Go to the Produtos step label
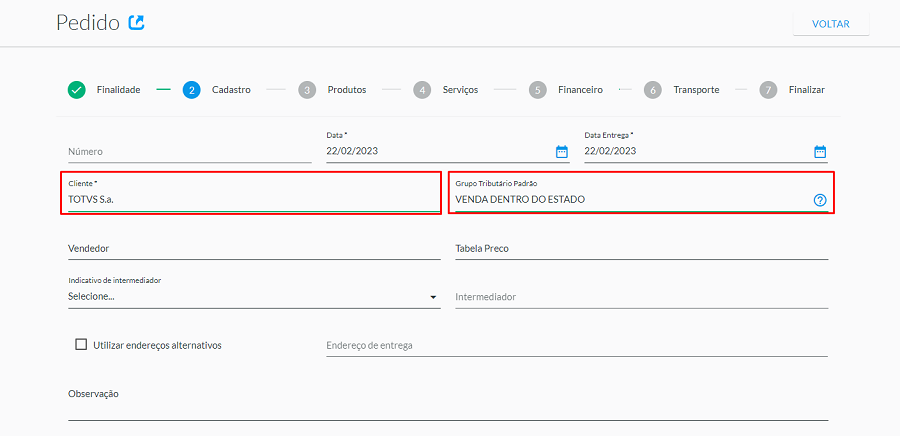 coord(347,90)
